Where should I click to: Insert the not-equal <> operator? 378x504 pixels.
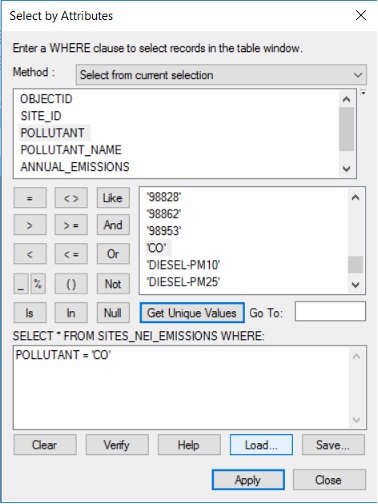(x=71, y=198)
